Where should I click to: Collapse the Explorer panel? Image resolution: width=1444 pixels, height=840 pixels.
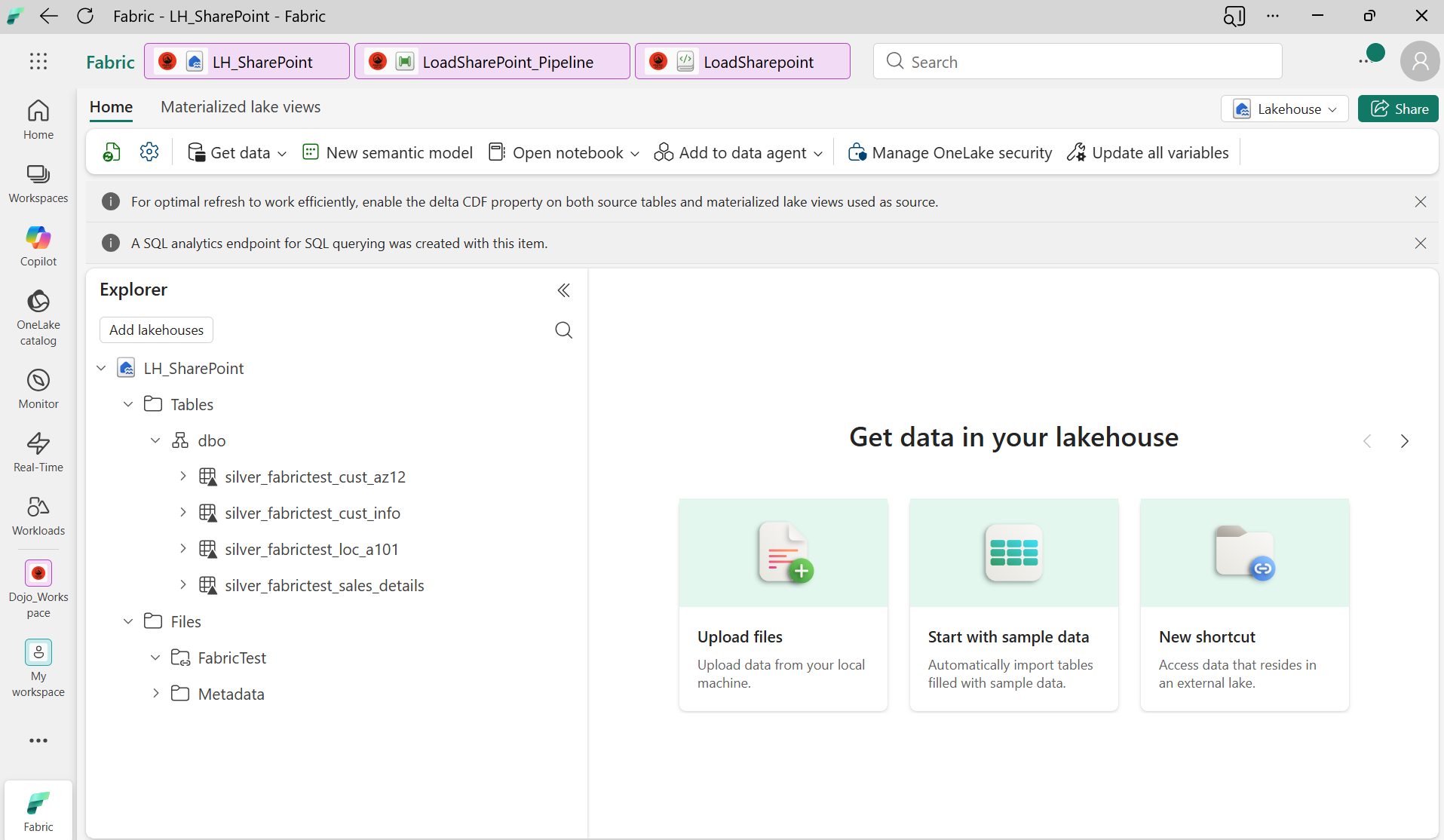[x=563, y=290]
